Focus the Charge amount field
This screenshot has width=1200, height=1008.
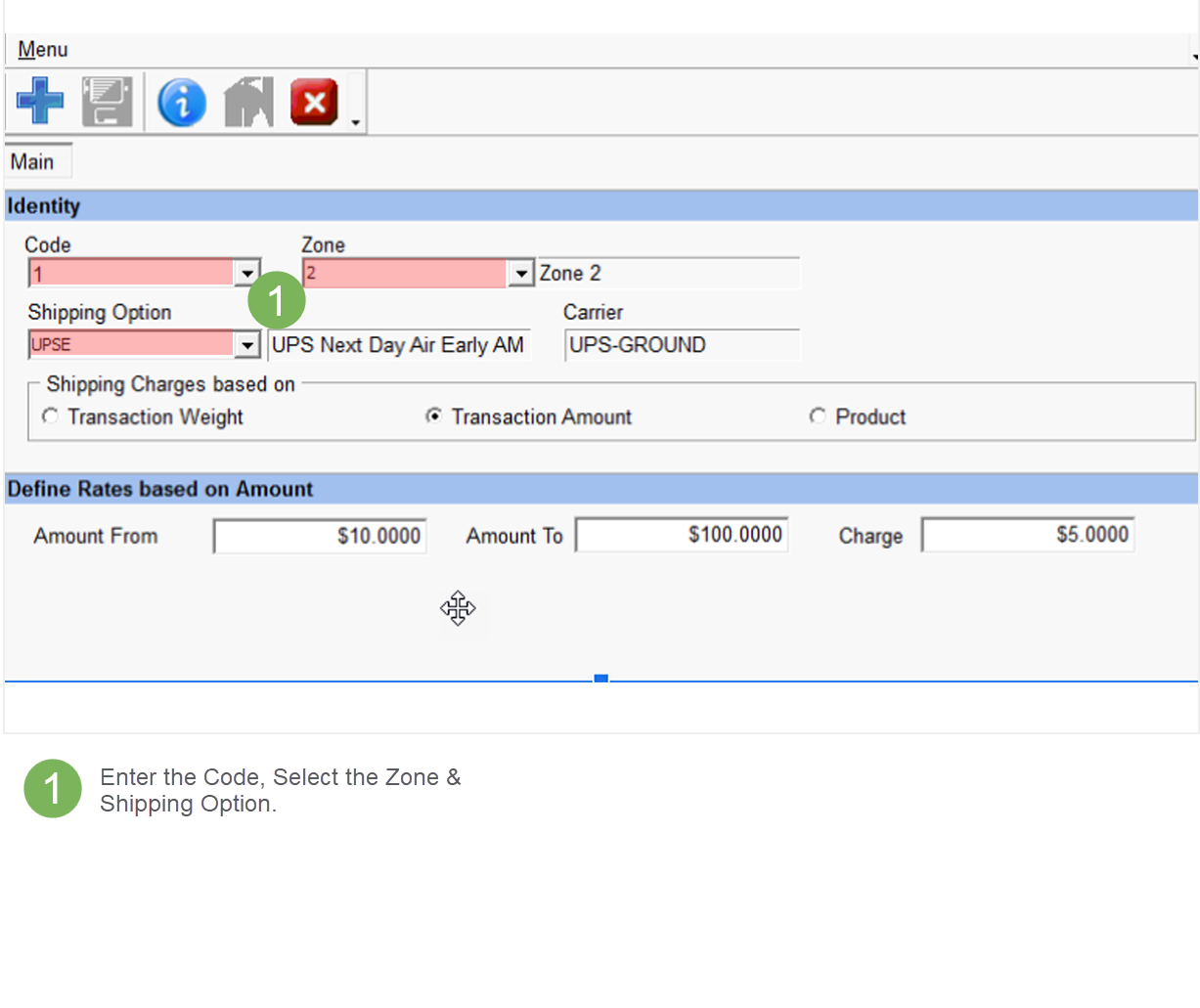point(1028,535)
